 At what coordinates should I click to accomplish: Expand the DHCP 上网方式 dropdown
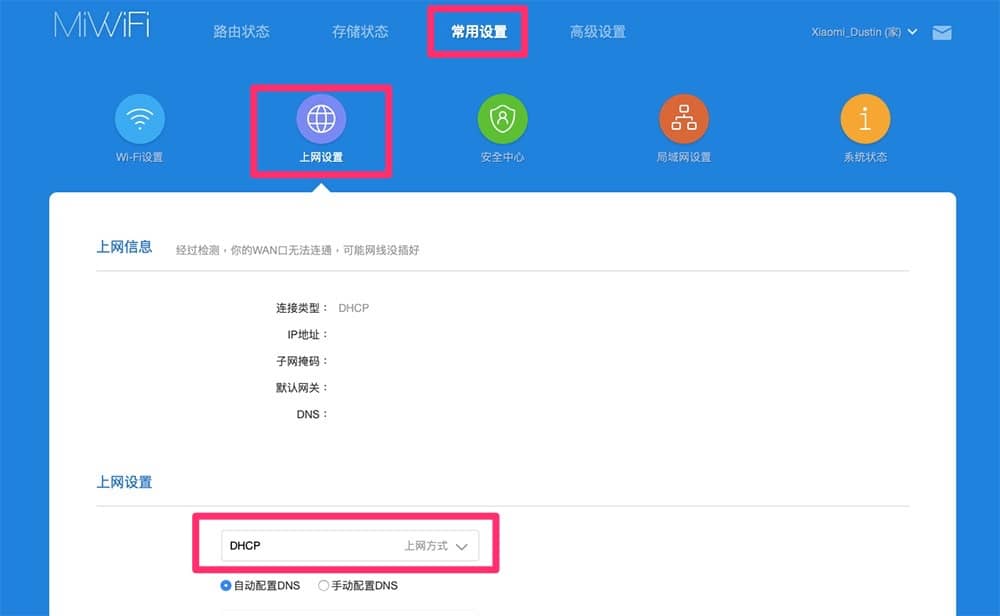[350, 546]
